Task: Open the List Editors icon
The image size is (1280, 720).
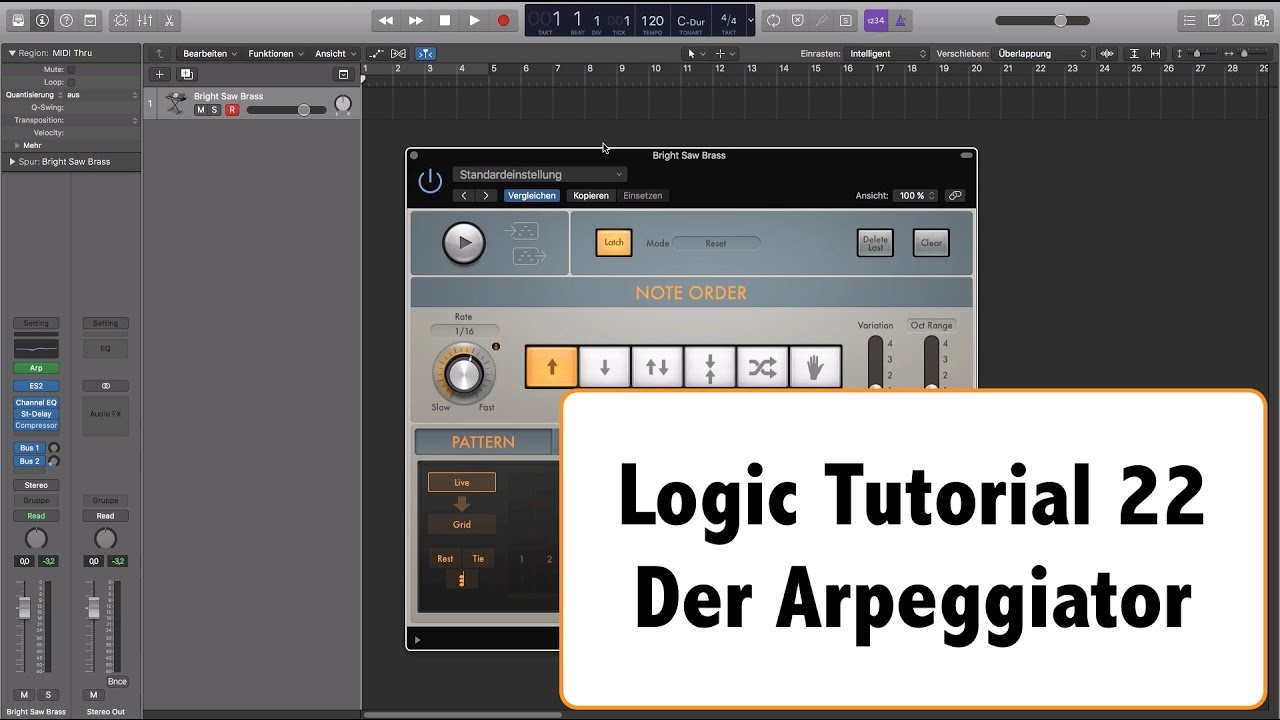Action: (1189, 20)
